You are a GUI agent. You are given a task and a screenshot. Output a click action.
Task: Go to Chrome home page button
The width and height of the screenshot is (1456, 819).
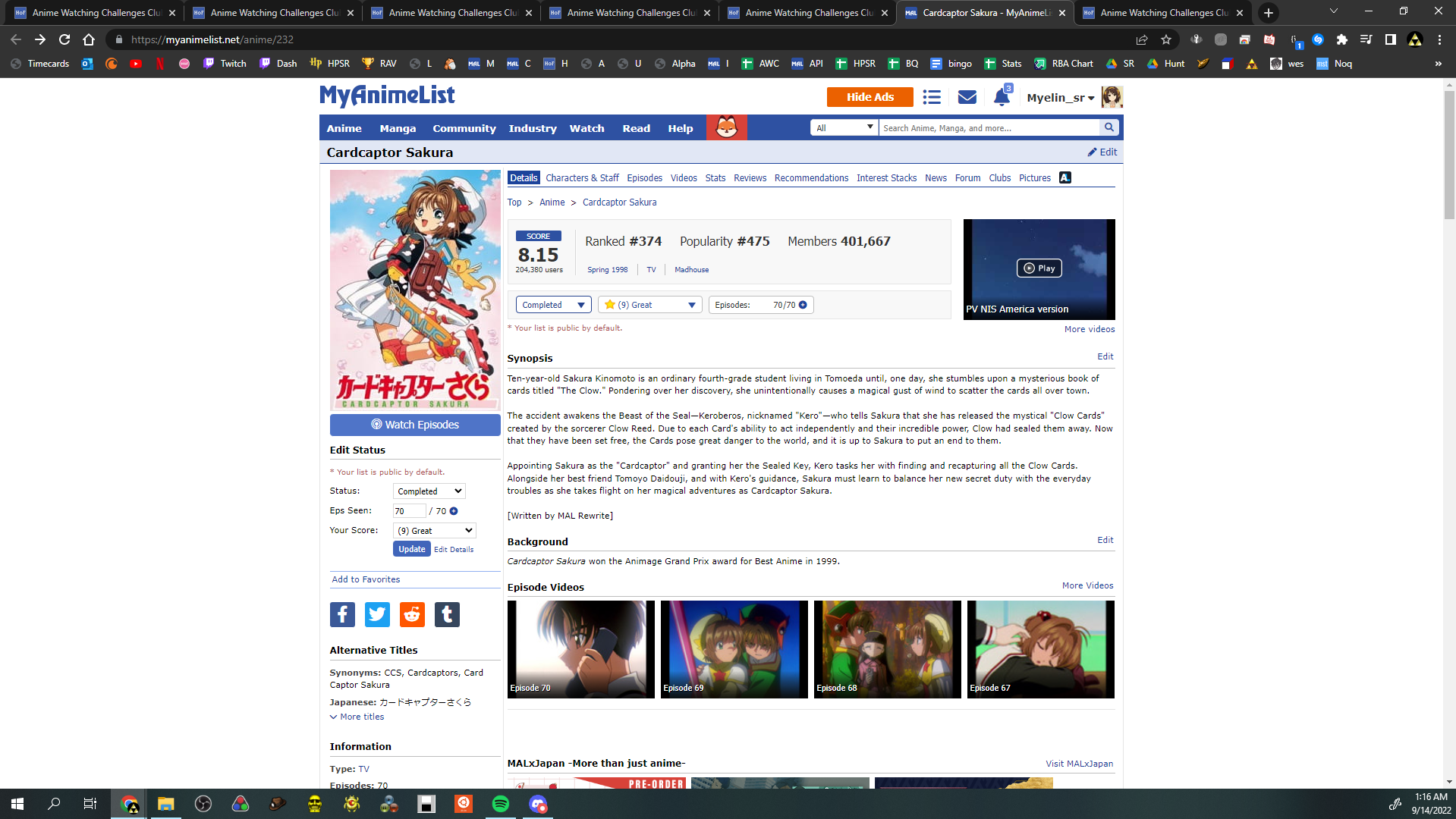point(89,39)
